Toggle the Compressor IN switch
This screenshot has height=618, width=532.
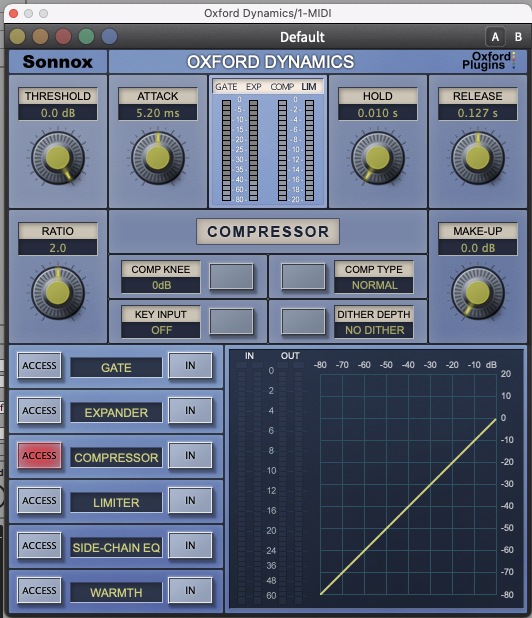190,455
